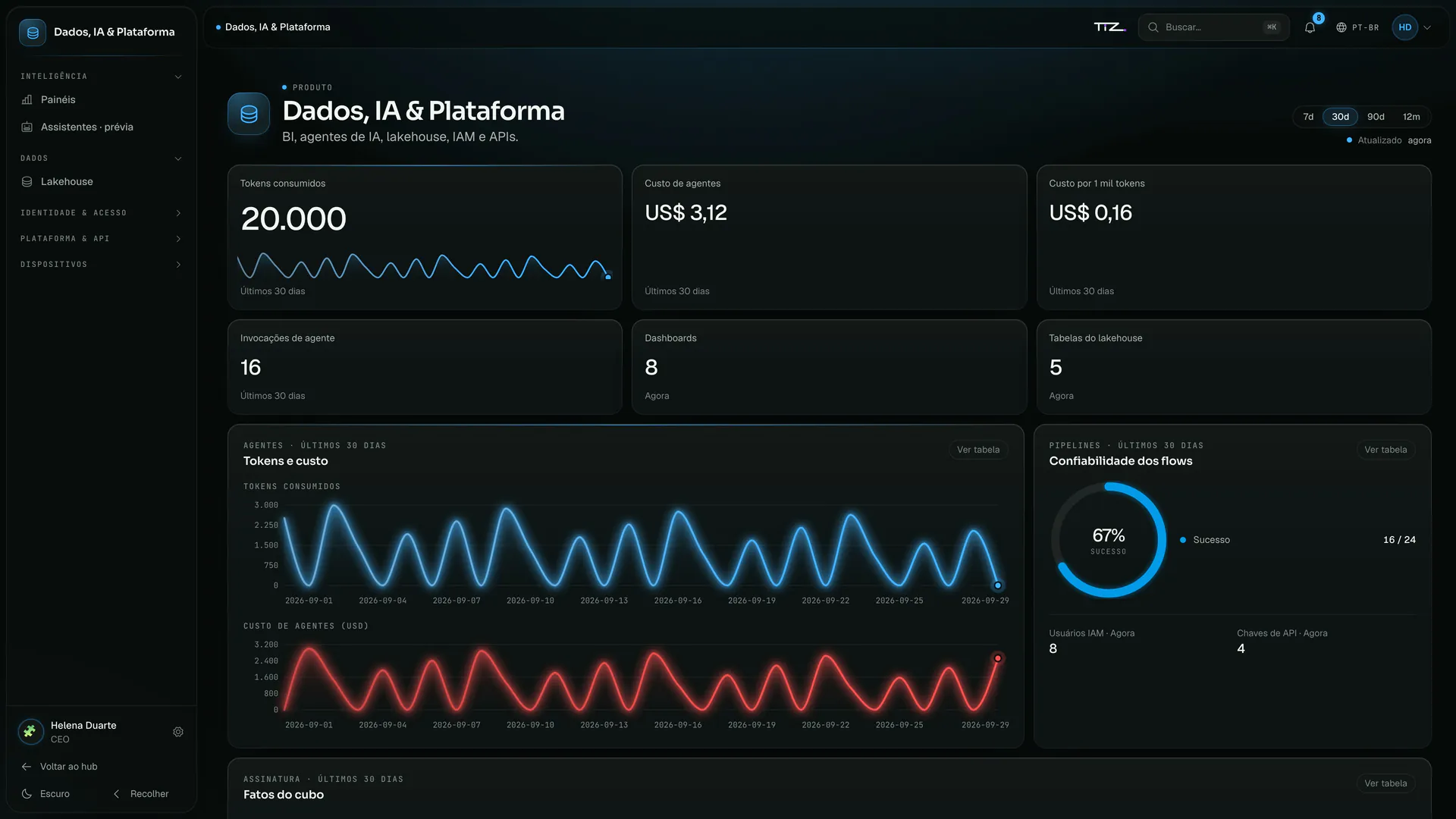Select the 90d time range

click(x=1376, y=117)
